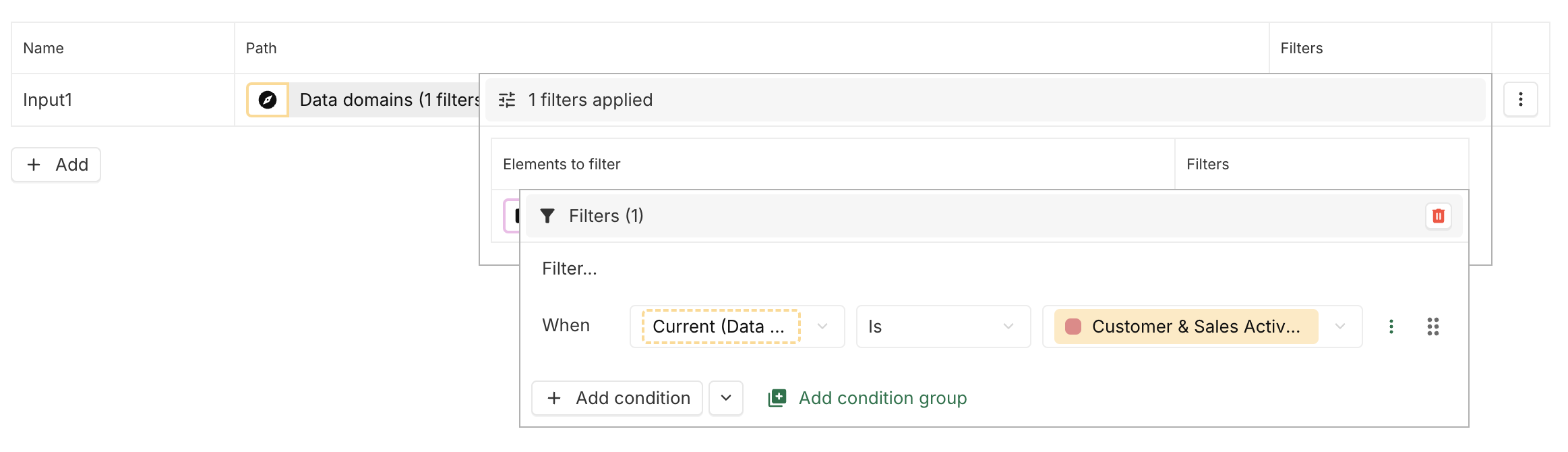Click the Add condition button

[x=617, y=398]
